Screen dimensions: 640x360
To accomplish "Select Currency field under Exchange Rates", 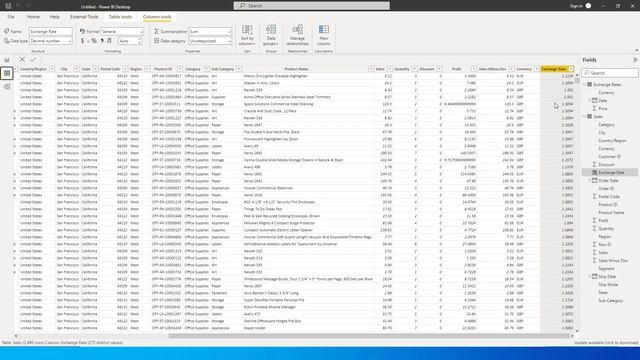I will (606, 93).
